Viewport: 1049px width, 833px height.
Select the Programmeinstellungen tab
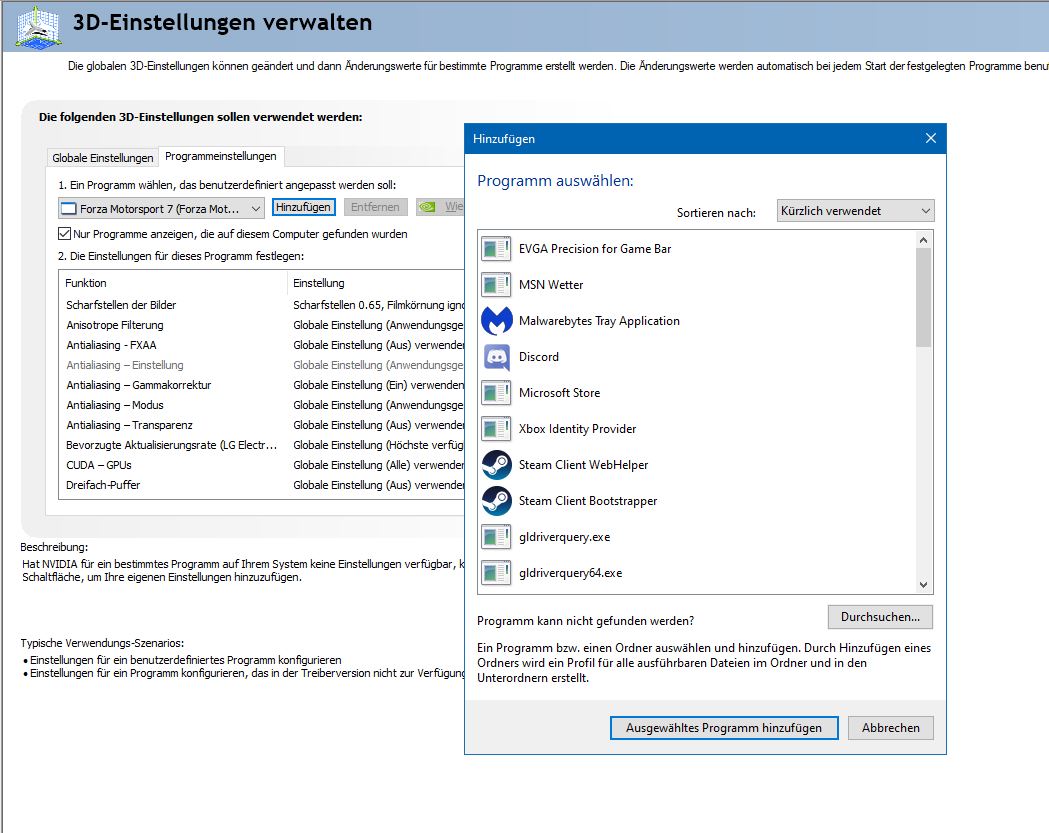[221, 157]
